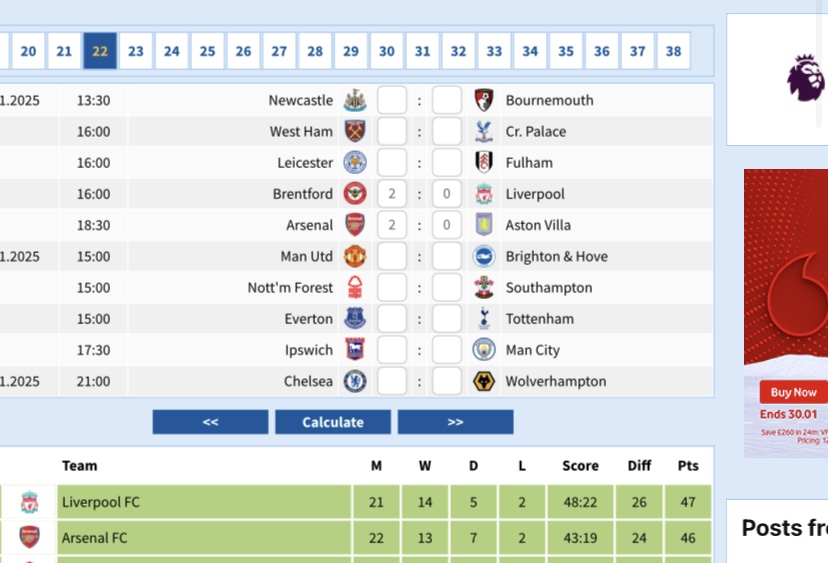Viewport: 828px width, 563px height.
Task: Click the Man Utd club crest
Action: [355, 256]
